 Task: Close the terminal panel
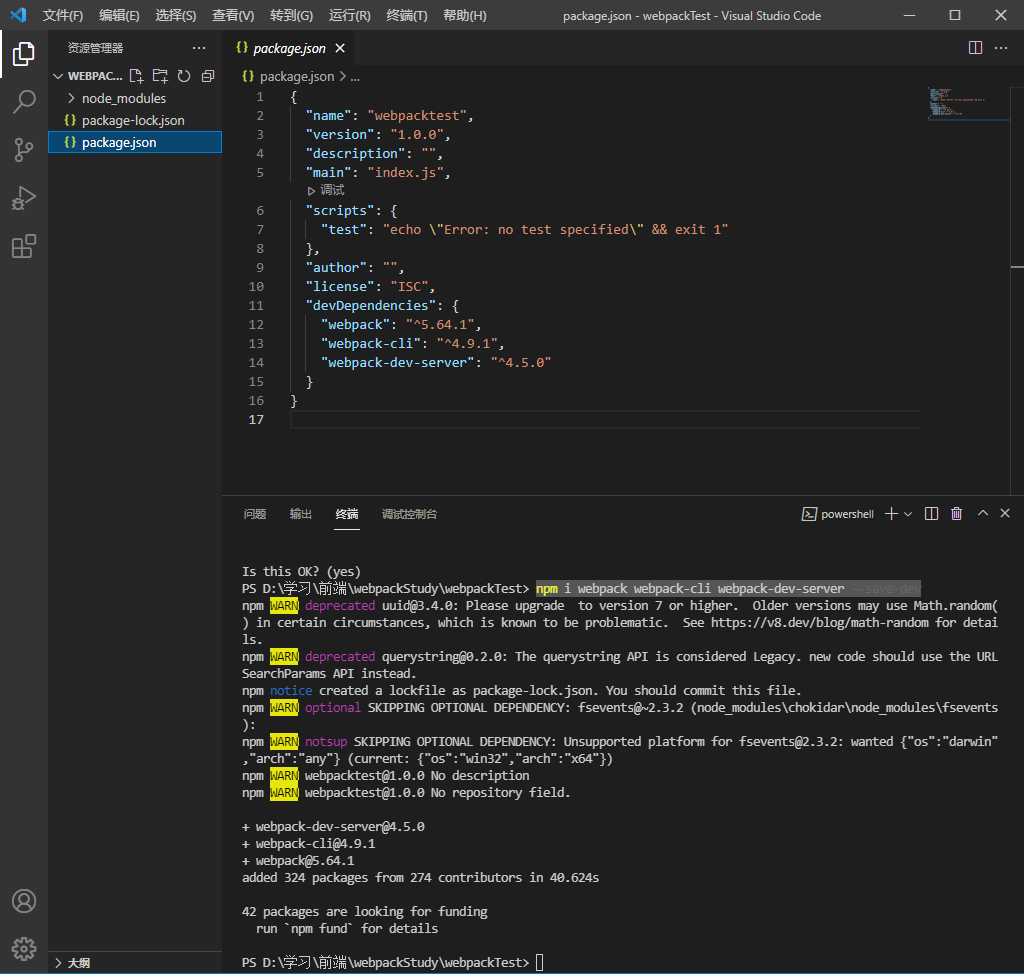point(1005,513)
